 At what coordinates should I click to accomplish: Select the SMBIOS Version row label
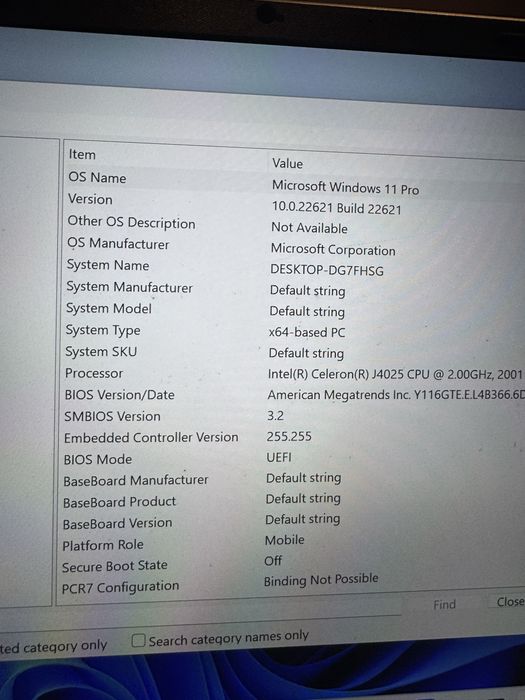click(112, 416)
